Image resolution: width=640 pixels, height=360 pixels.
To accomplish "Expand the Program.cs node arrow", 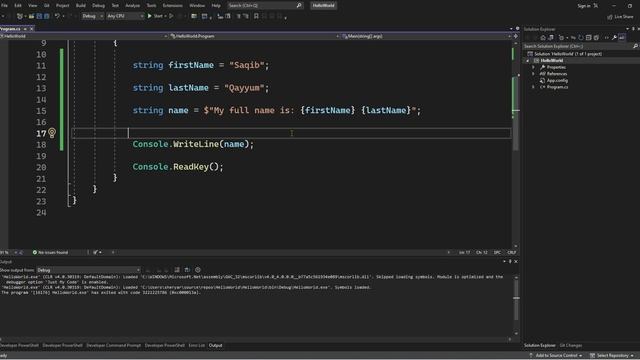I will [x=533, y=87].
